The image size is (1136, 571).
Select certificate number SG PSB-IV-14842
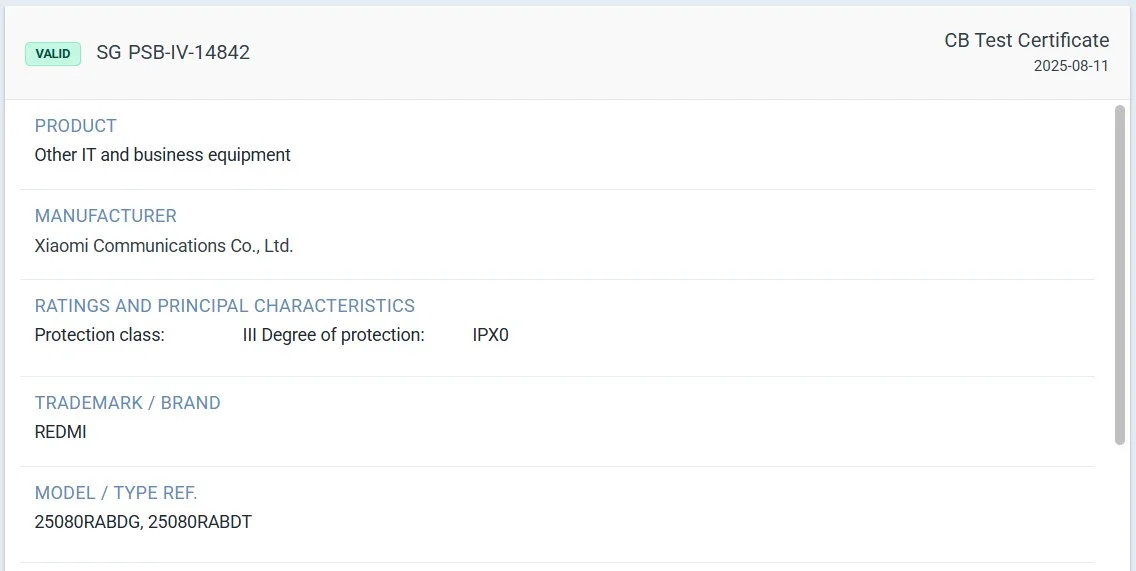coord(173,53)
